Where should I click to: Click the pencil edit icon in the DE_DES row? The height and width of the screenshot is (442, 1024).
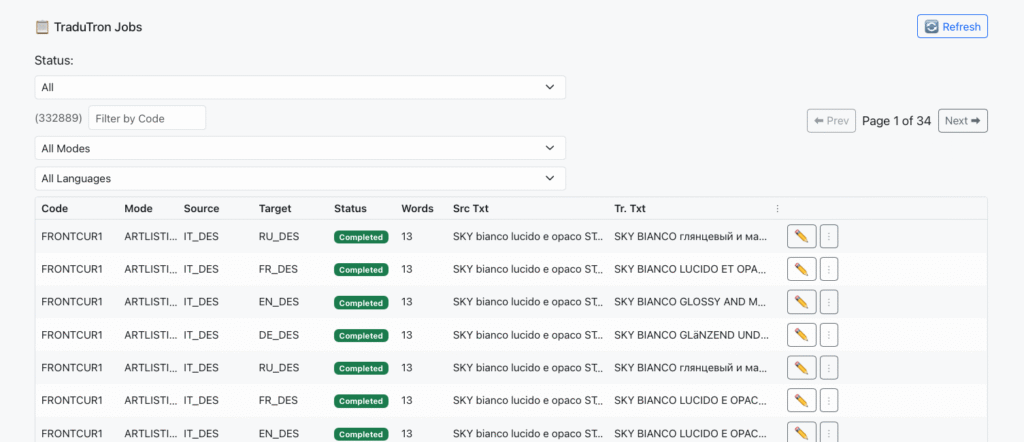tap(801, 335)
